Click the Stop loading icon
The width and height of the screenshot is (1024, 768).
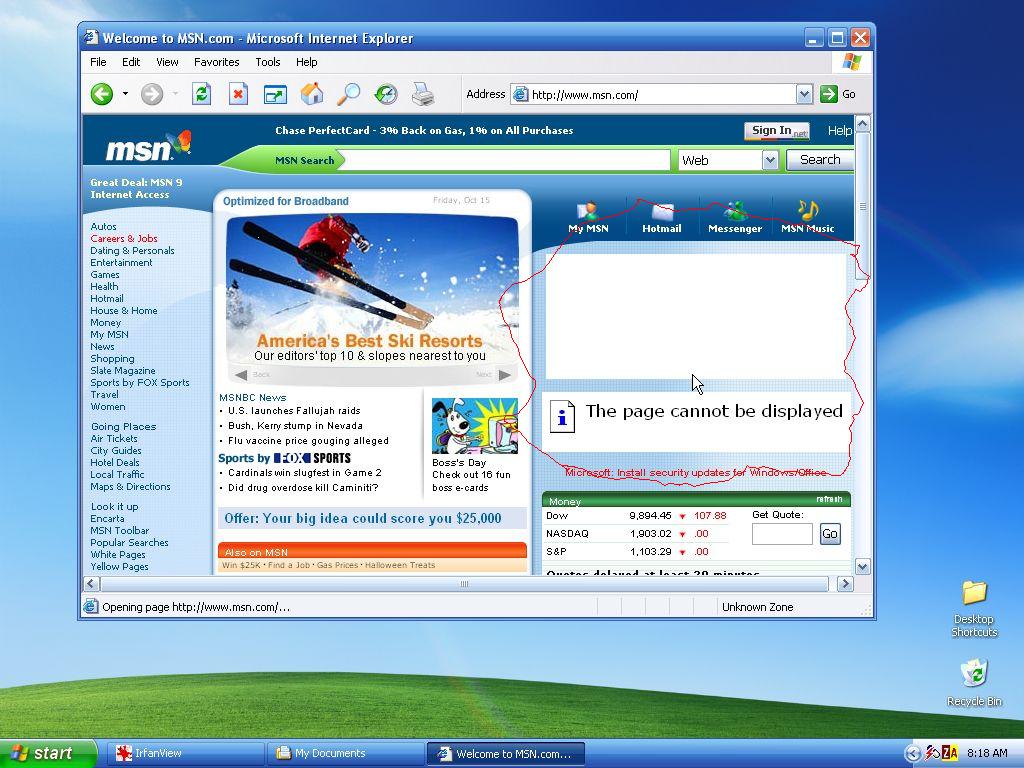(x=238, y=94)
